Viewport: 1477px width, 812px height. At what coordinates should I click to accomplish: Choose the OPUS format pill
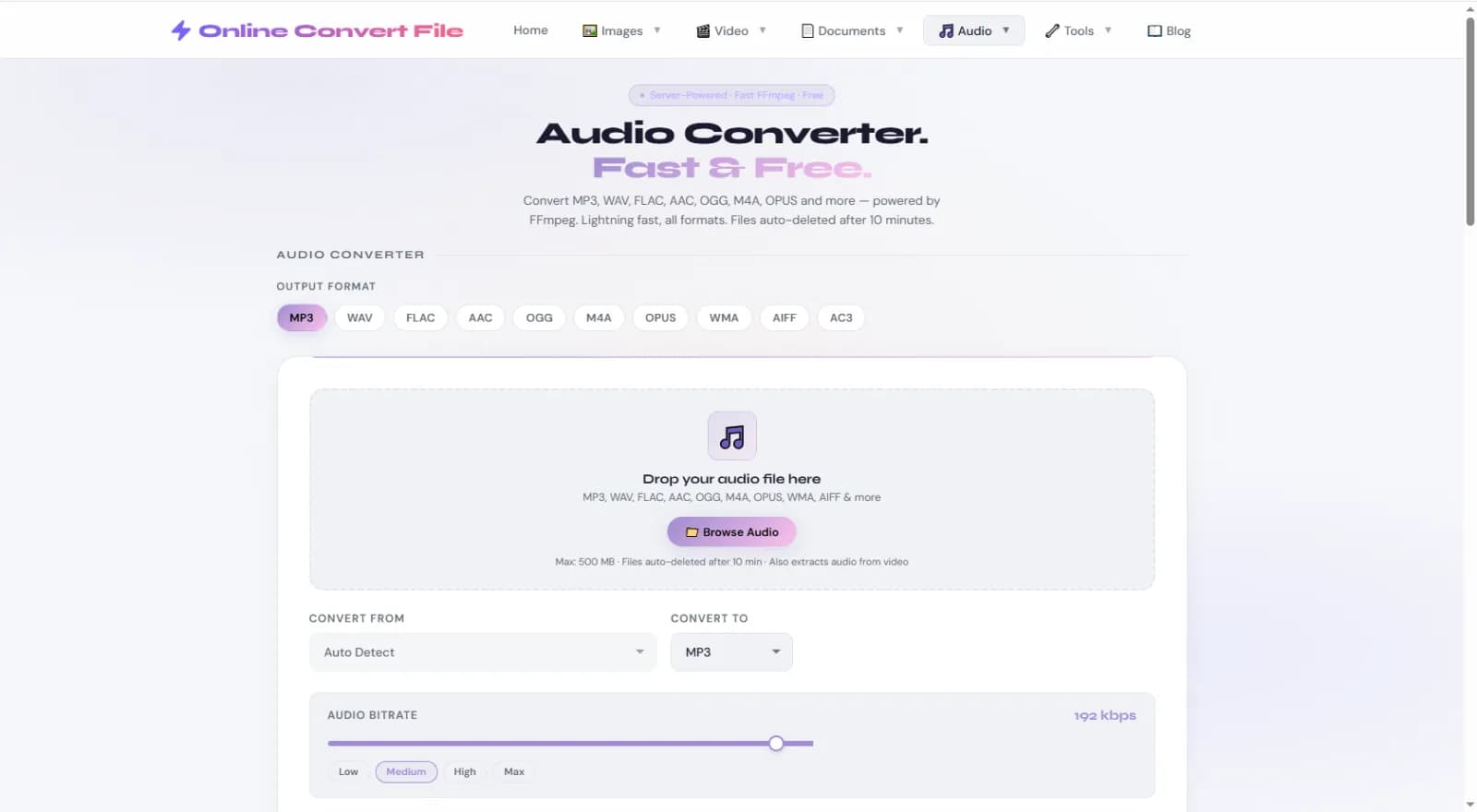tap(661, 317)
